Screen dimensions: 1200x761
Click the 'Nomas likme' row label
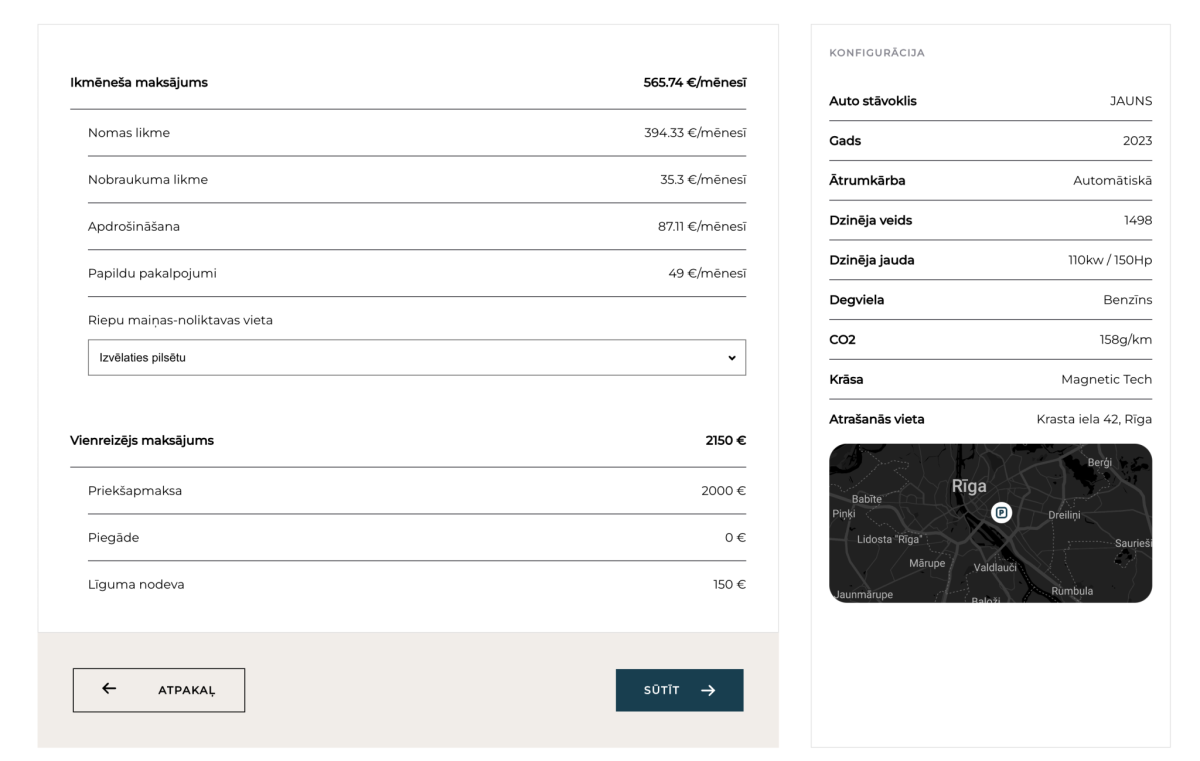coord(129,133)
